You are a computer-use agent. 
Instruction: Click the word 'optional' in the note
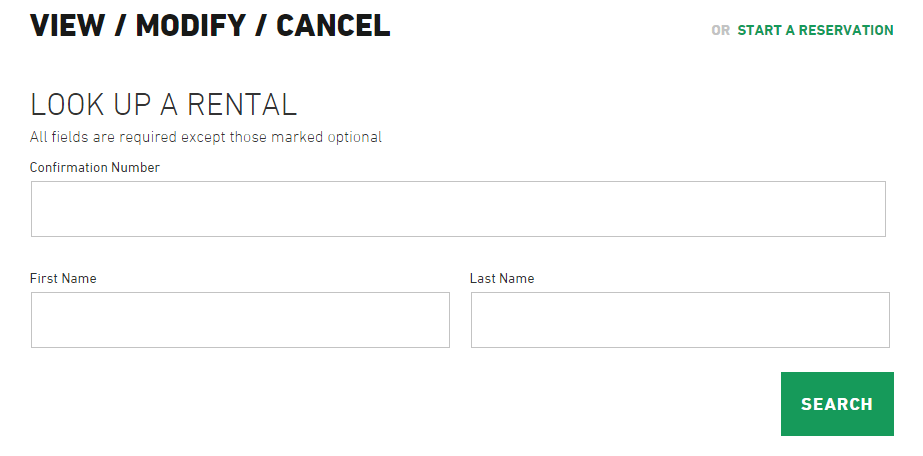(x=354, y=137)
